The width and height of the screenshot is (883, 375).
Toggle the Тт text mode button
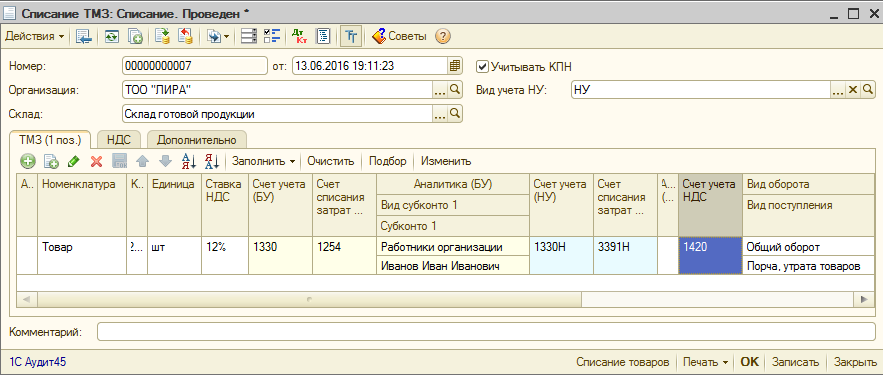click(351, 37)
